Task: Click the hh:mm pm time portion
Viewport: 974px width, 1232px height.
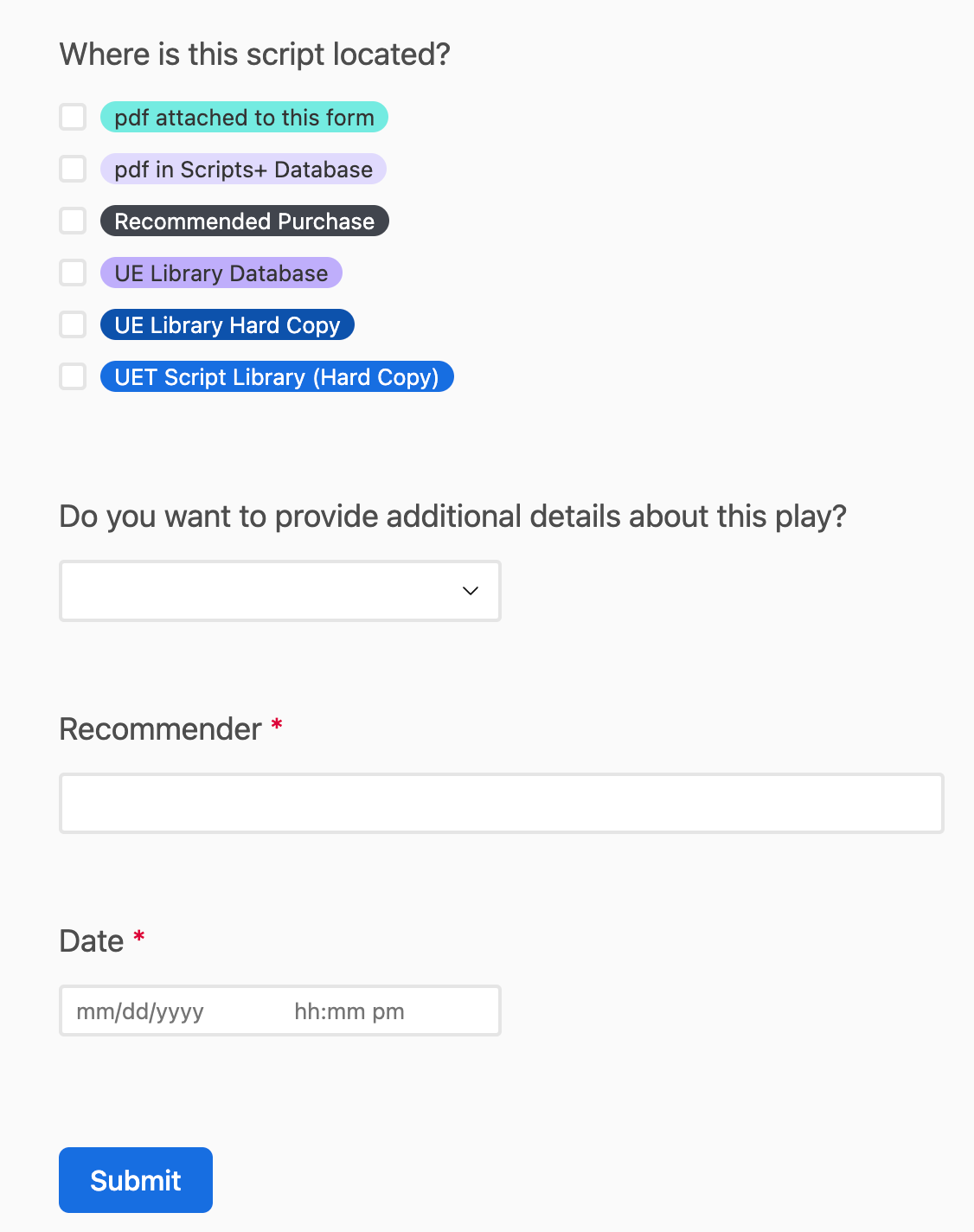Action: (x=349, y=1011)
